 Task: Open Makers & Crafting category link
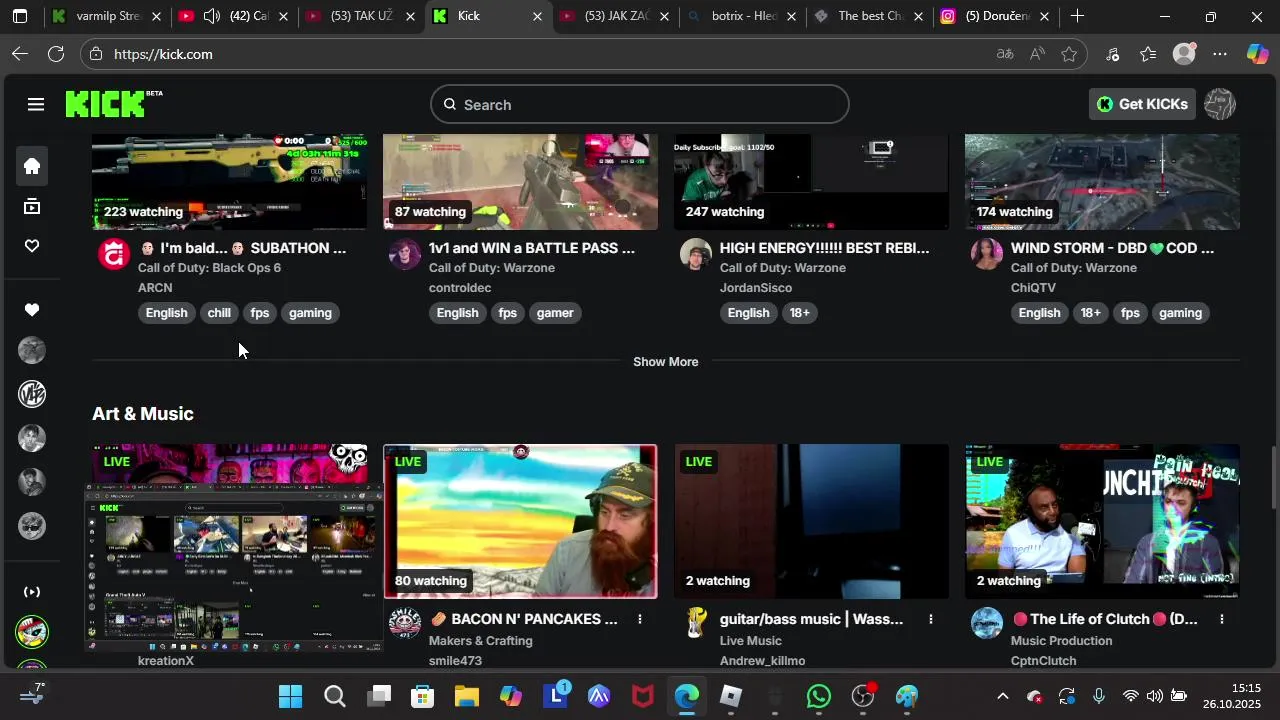pyautogui.click(x=481, y=641)
